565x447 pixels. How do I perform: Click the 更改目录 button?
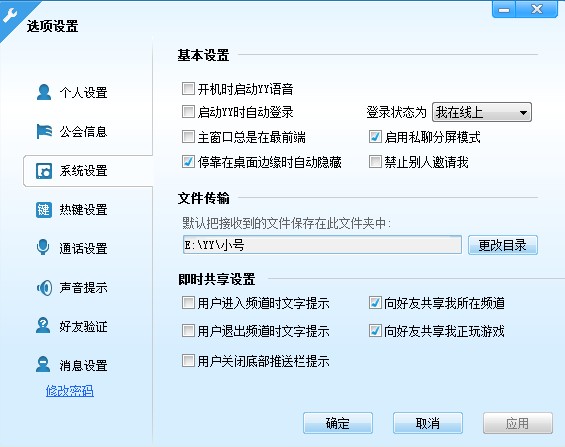coord(503,245)
